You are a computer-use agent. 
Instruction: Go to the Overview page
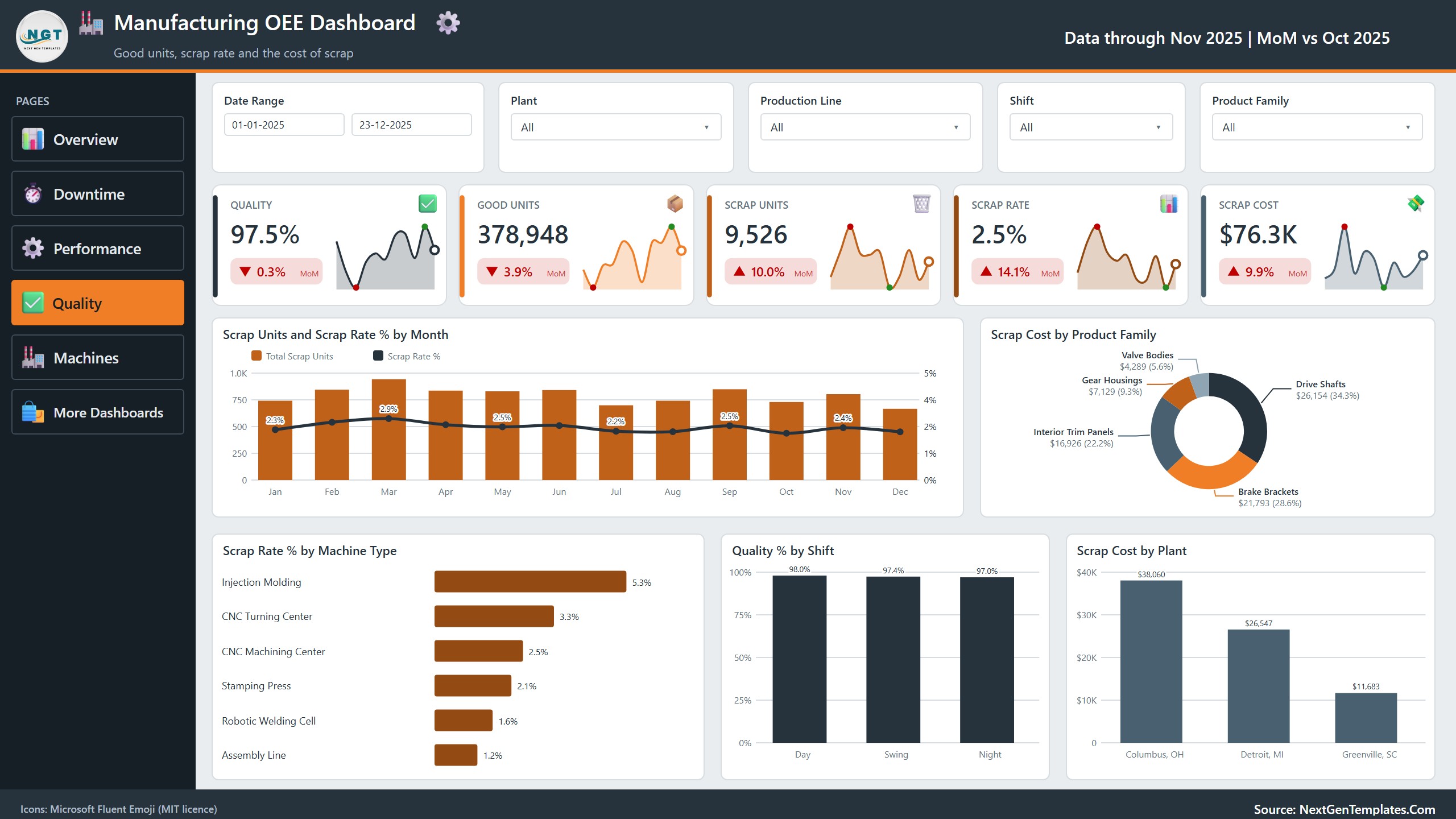pos(98,139)
